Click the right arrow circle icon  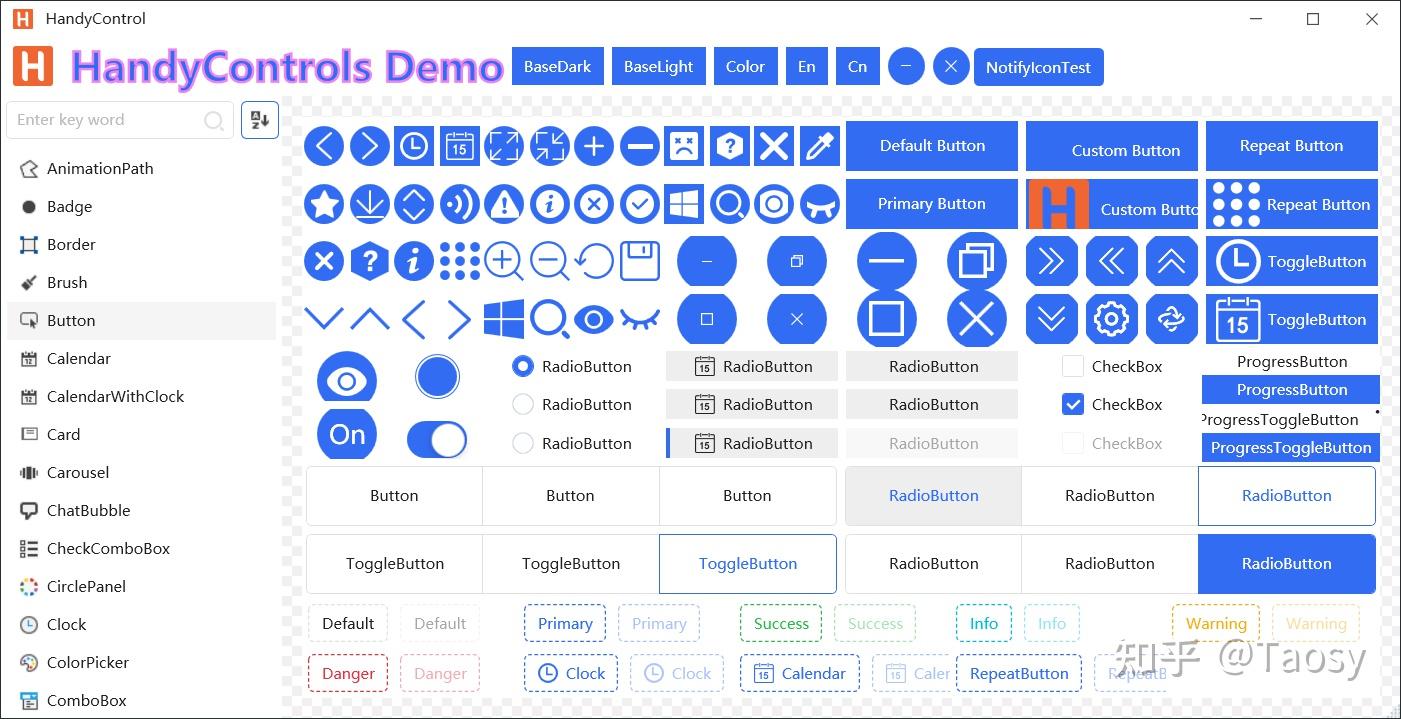[x=369, y=146]
